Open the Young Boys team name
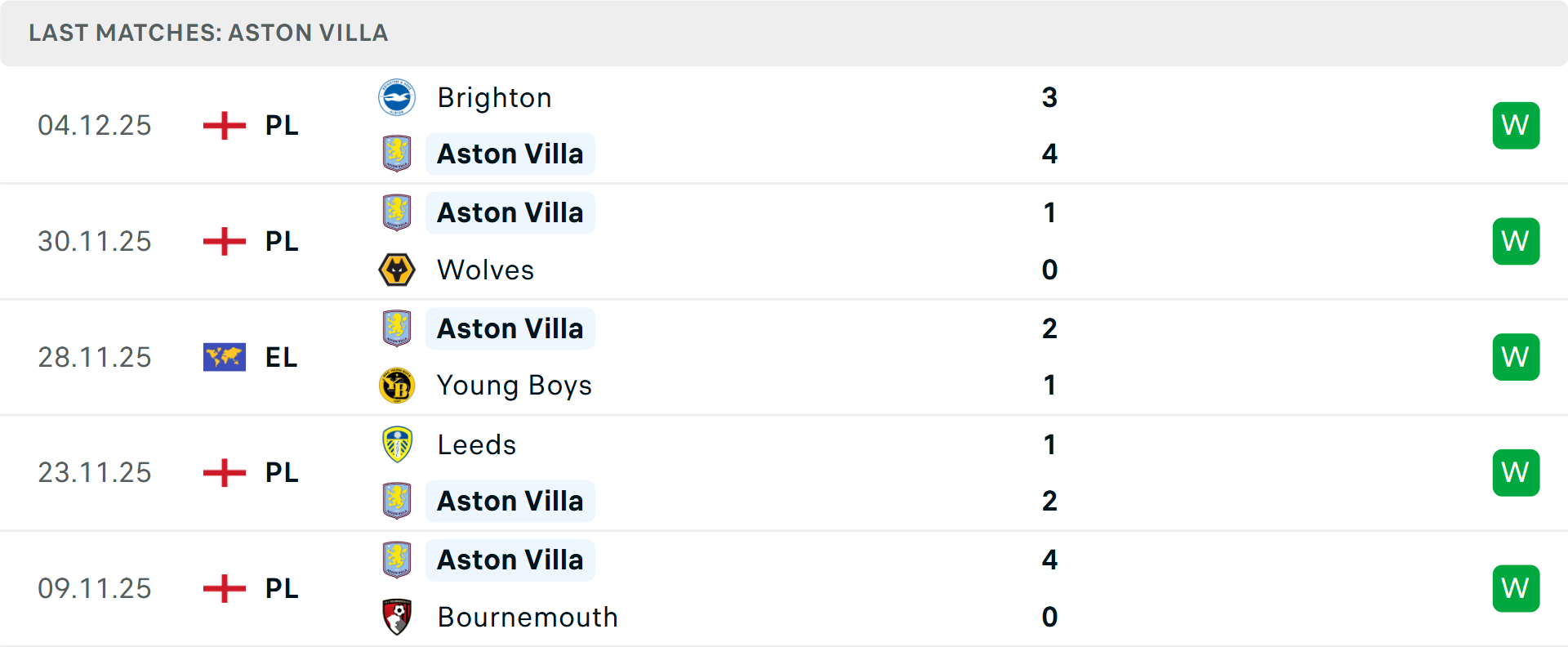 tap(514, 385)
